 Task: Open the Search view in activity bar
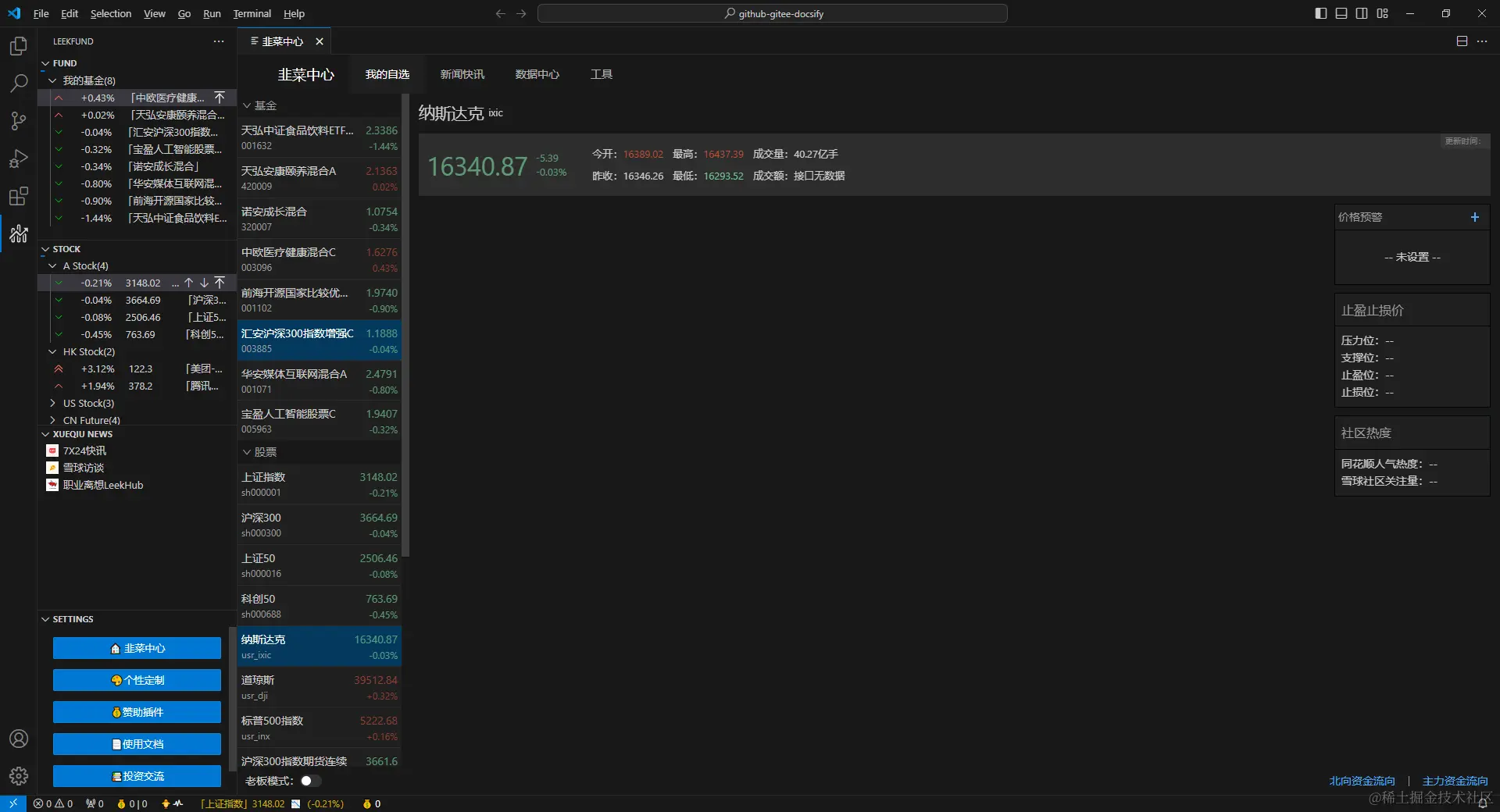[19, 83]
